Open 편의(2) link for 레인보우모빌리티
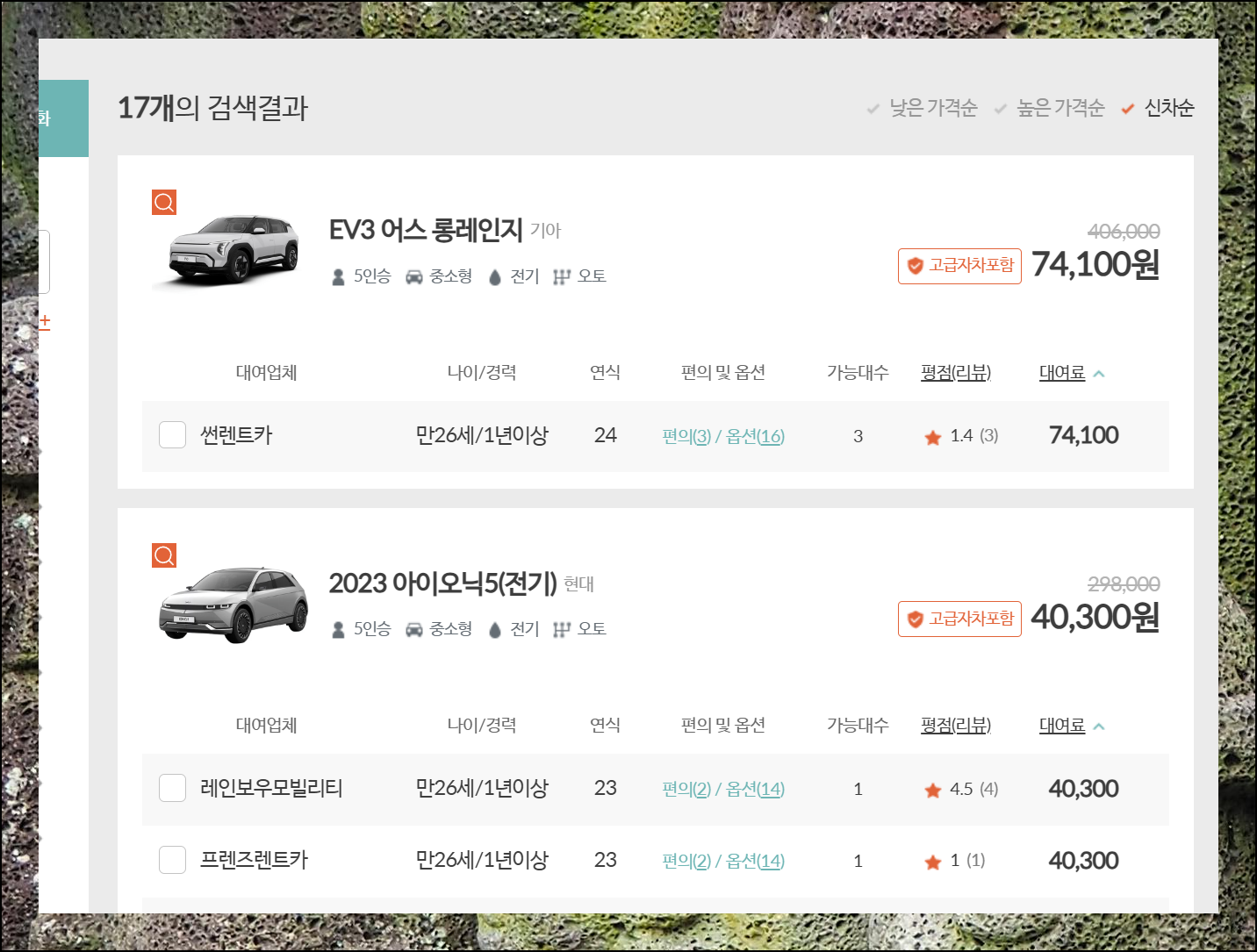 click(x=686, y=789)
